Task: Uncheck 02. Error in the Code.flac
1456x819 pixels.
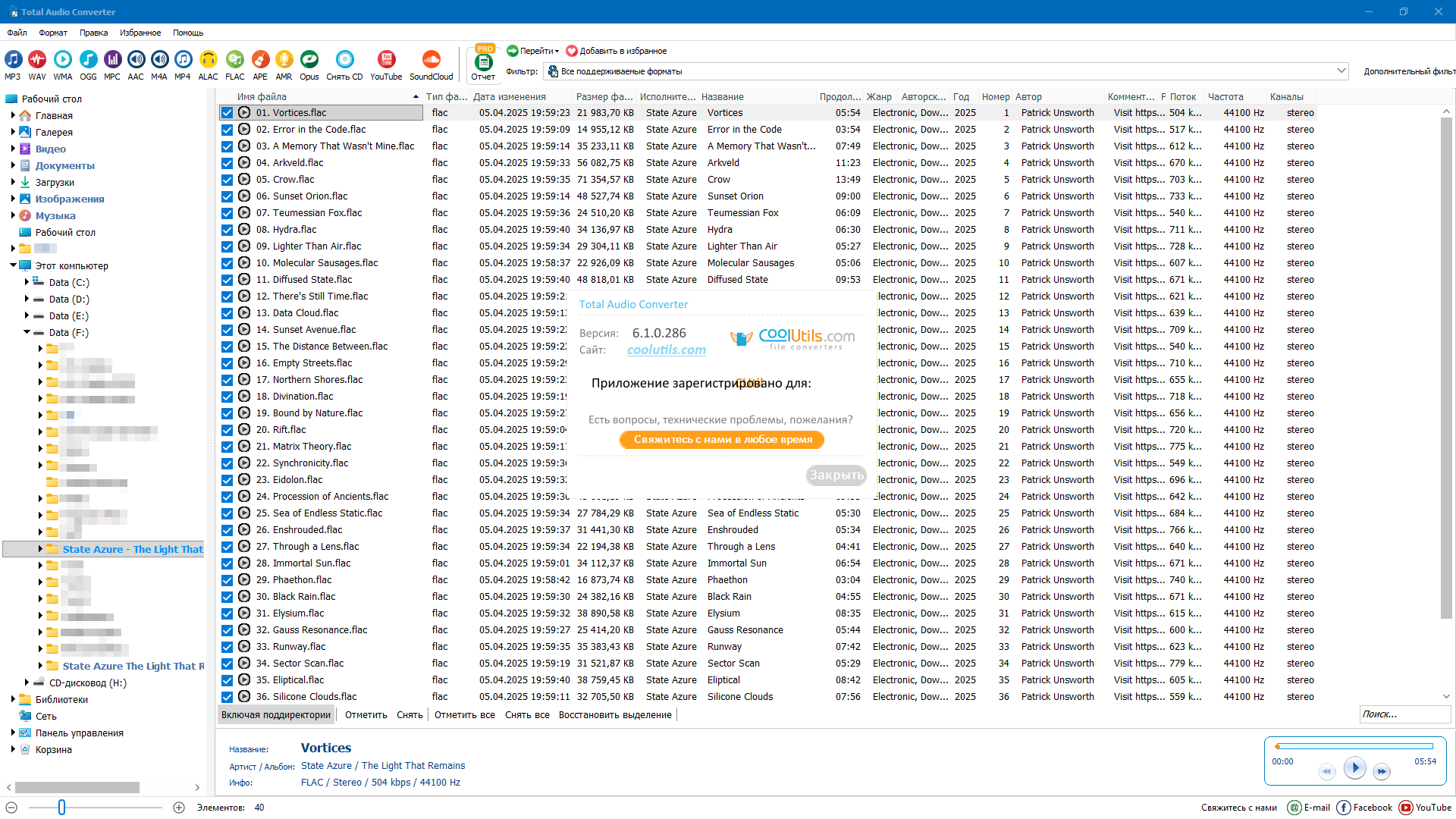Action: 227,130
